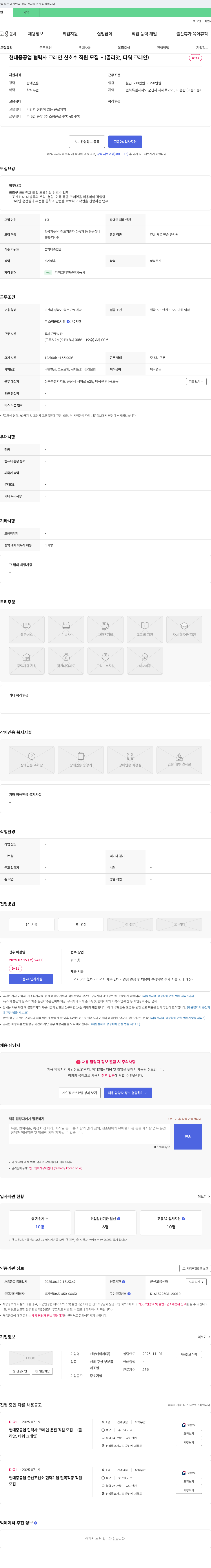This screenshot has height=1568, width=211.
Task: Jump to the 전형방법 tab
Action: pyautogui.click(x=163, y=47)
